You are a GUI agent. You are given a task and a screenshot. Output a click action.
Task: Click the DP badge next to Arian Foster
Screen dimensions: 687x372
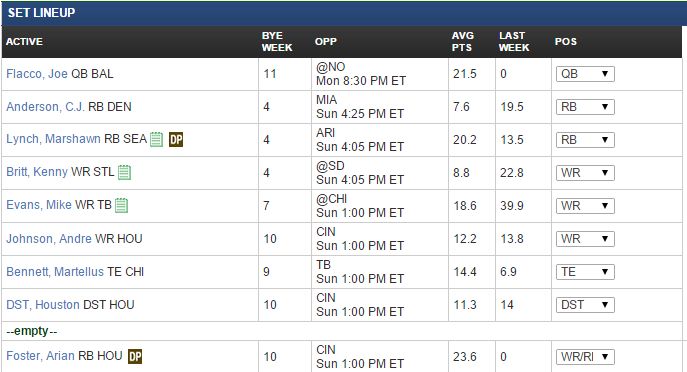(135, 356)
